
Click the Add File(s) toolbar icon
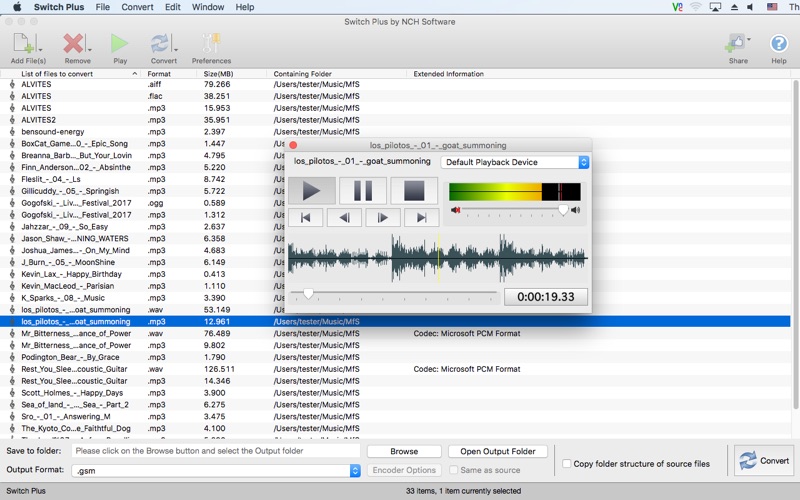tap(24, 44)
